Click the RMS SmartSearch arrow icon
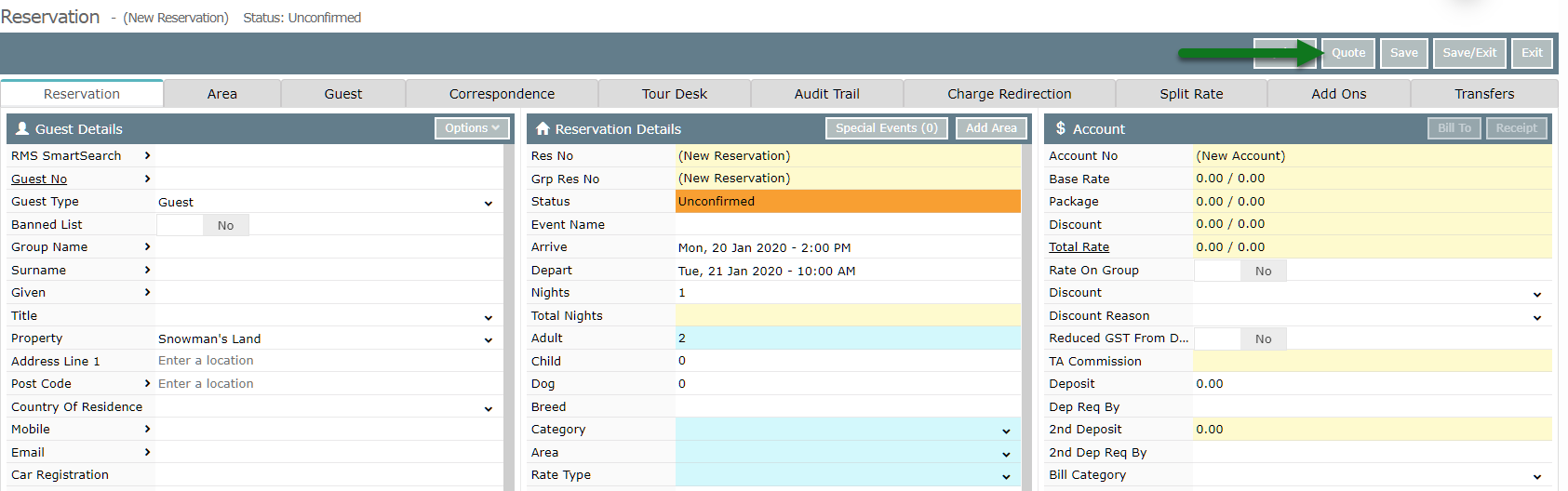Viewport: 1568px width, 491px height. click(x=147, y=155)
